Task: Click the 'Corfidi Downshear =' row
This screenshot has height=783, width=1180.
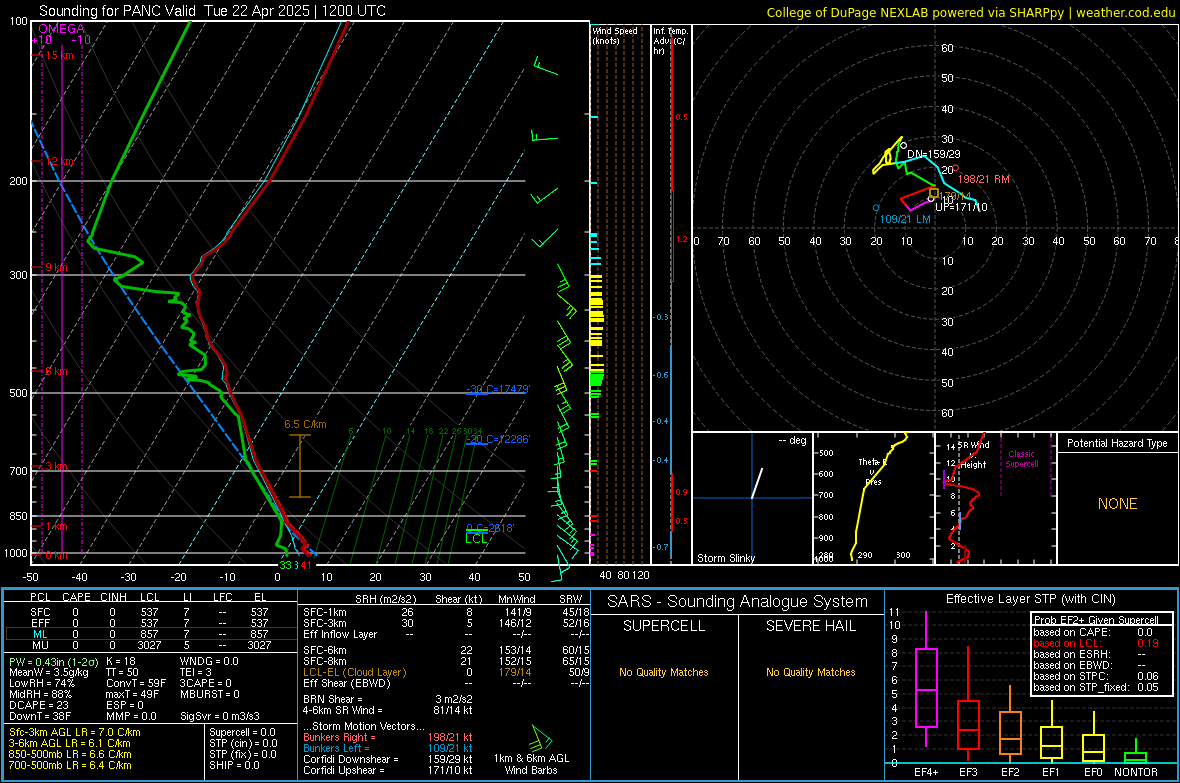Action: tap(388, 759)
